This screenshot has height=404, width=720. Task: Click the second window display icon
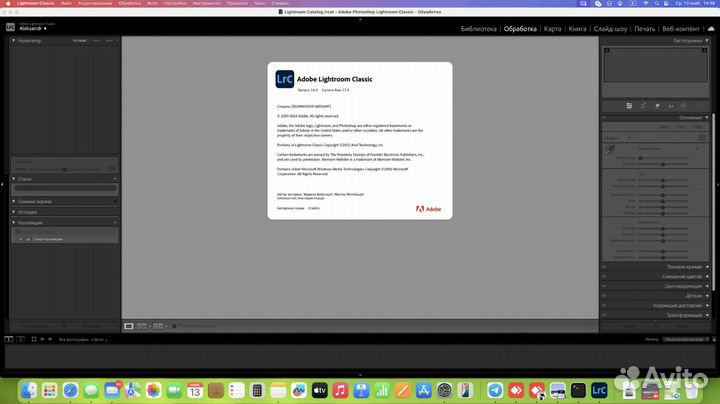[21, 339]
